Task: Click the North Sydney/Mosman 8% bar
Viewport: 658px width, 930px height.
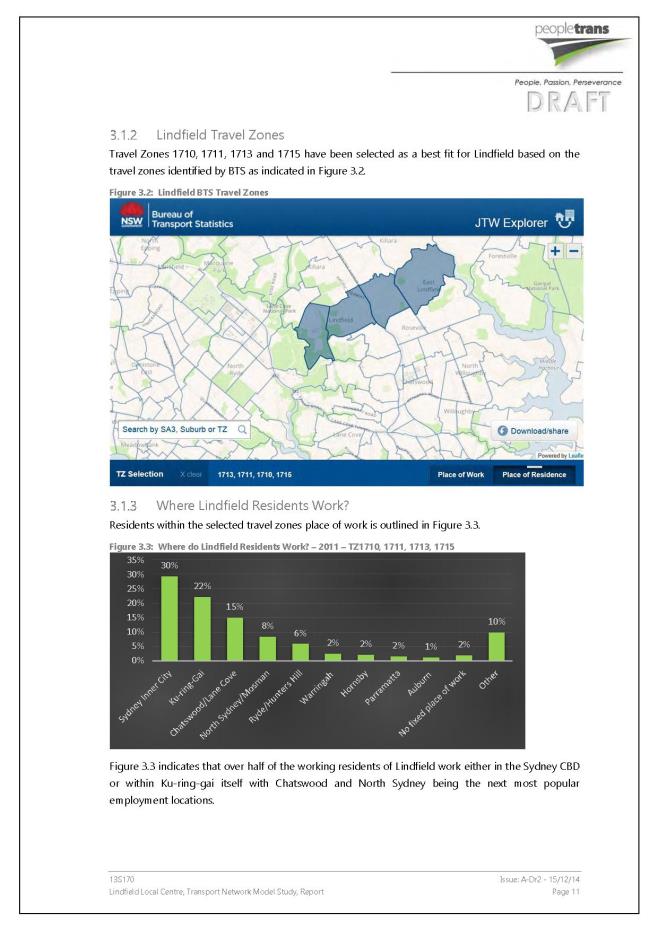Action: point(268,648)
